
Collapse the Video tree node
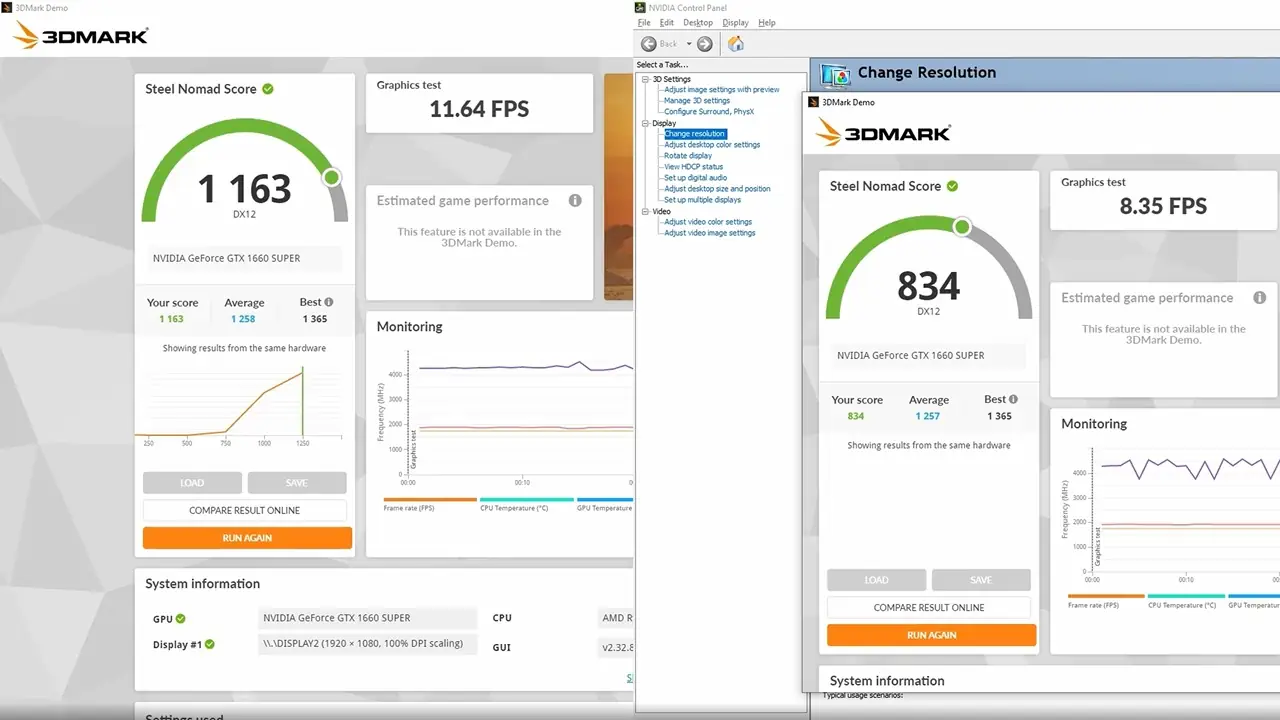(645, 211)
